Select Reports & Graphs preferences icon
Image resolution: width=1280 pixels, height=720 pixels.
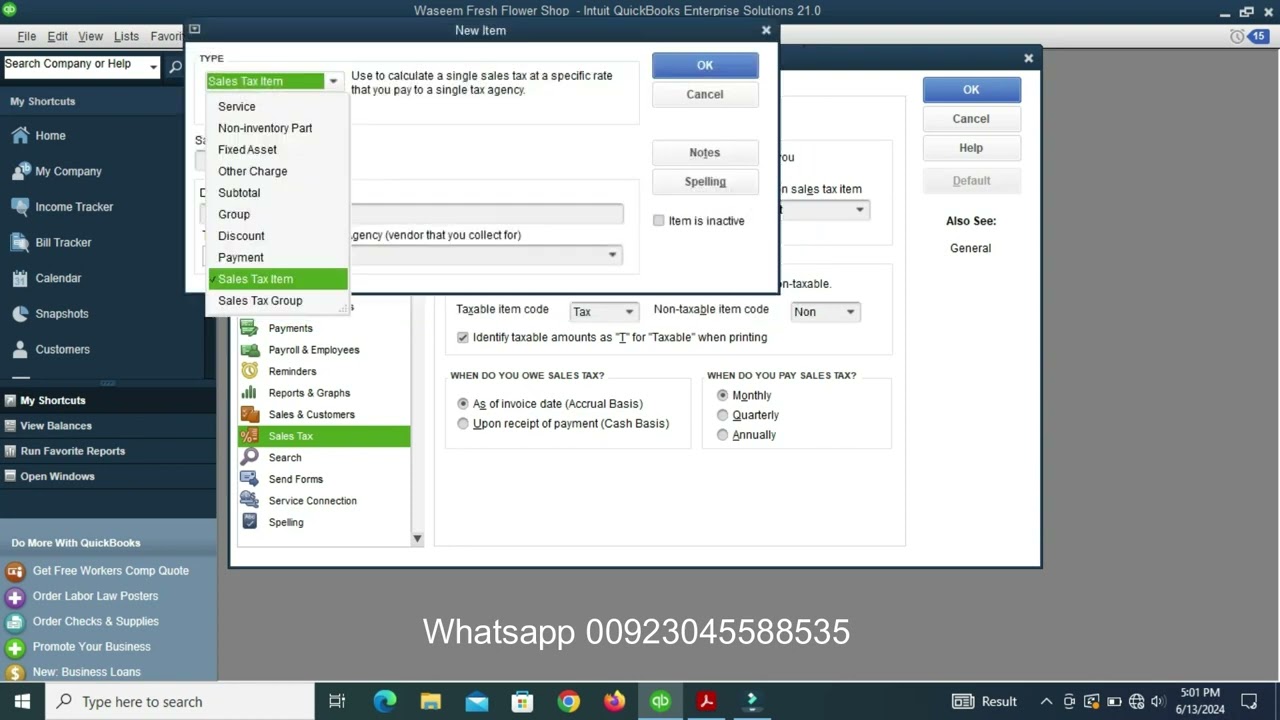pos(250,393)
